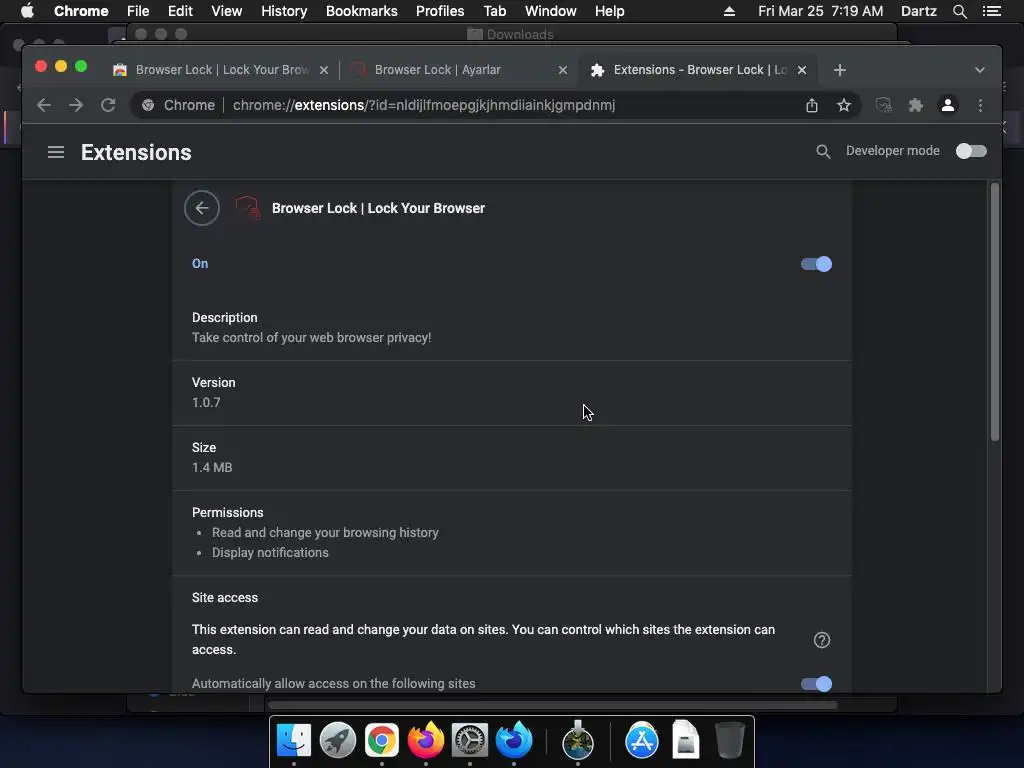1024x768 pixels.
Task: Click the page vertical scrollbar
Action: point(995,312)
